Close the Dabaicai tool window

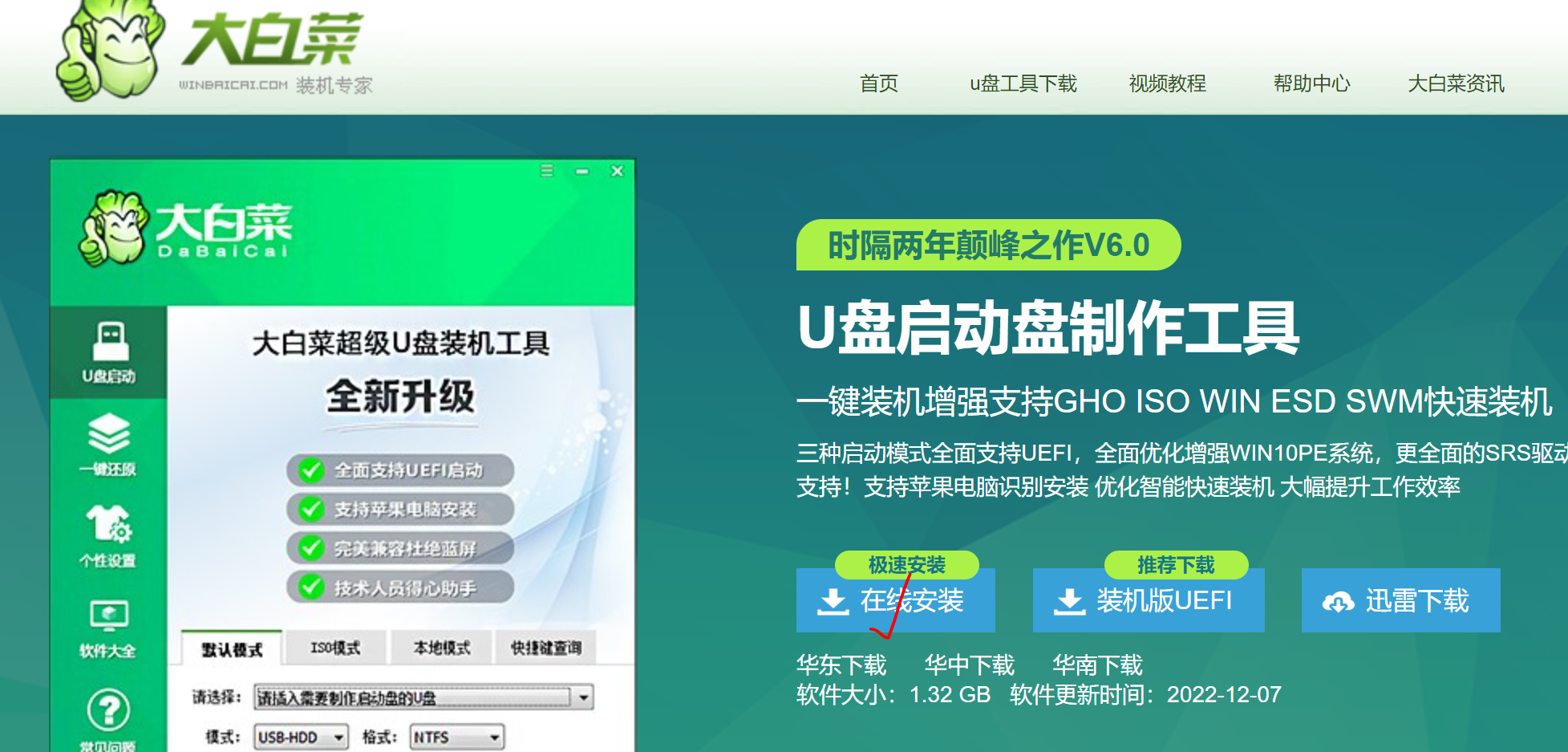tap(617, 171)
